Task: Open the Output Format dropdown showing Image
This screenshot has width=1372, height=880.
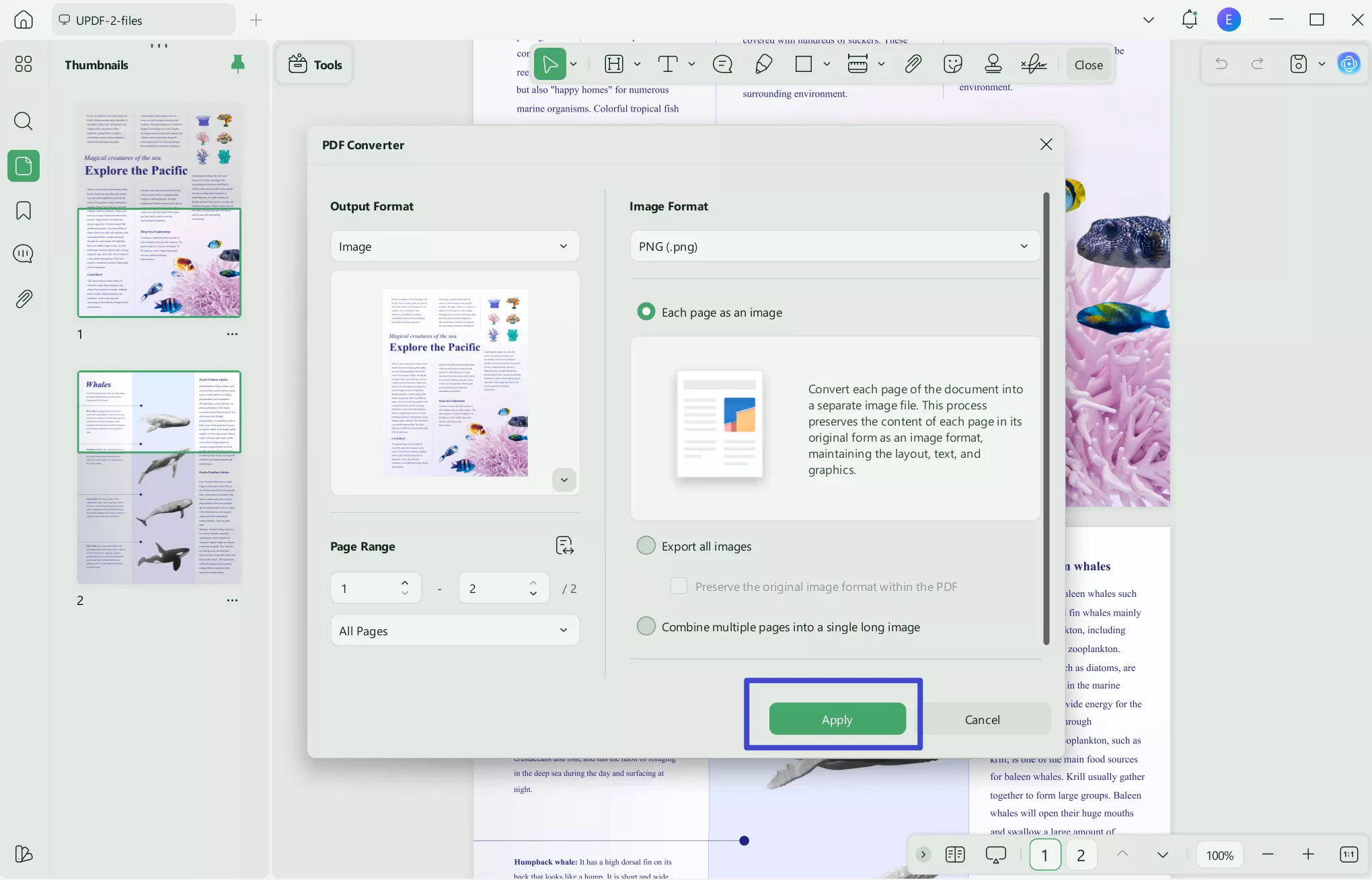Action: click(x=455, y=246)
